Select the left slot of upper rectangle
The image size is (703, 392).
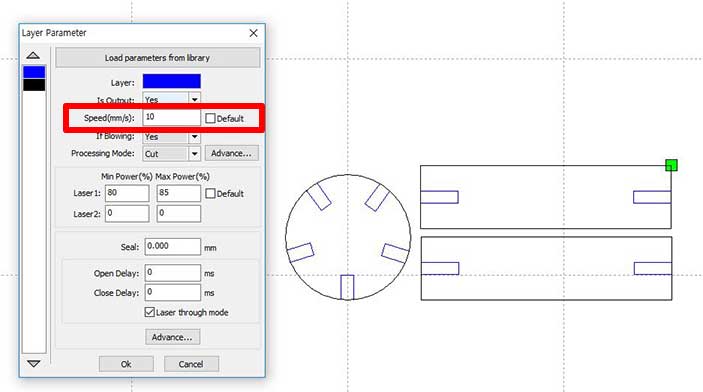439,197
